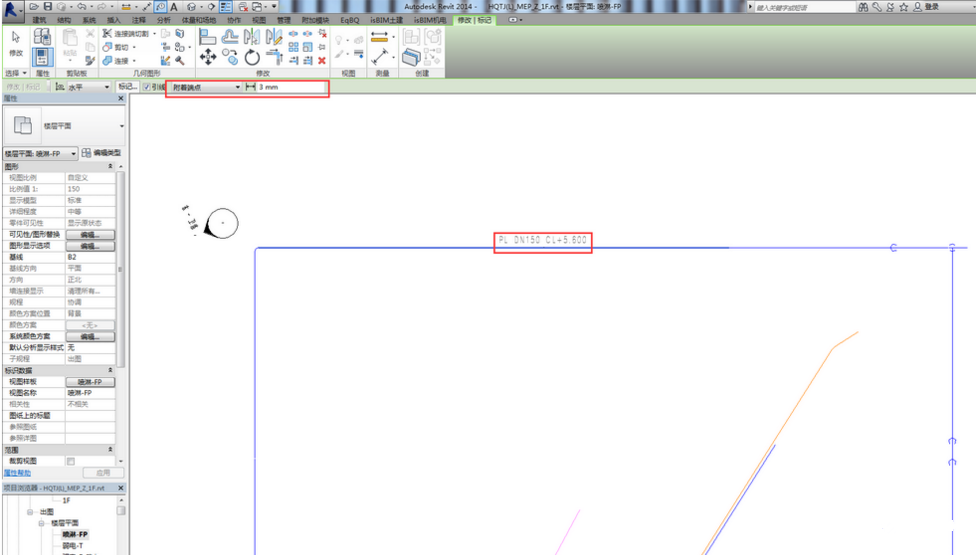Open the 楼层平面 type selector dropdown
The image size is (979, 555).
click(x=121, y=126)
